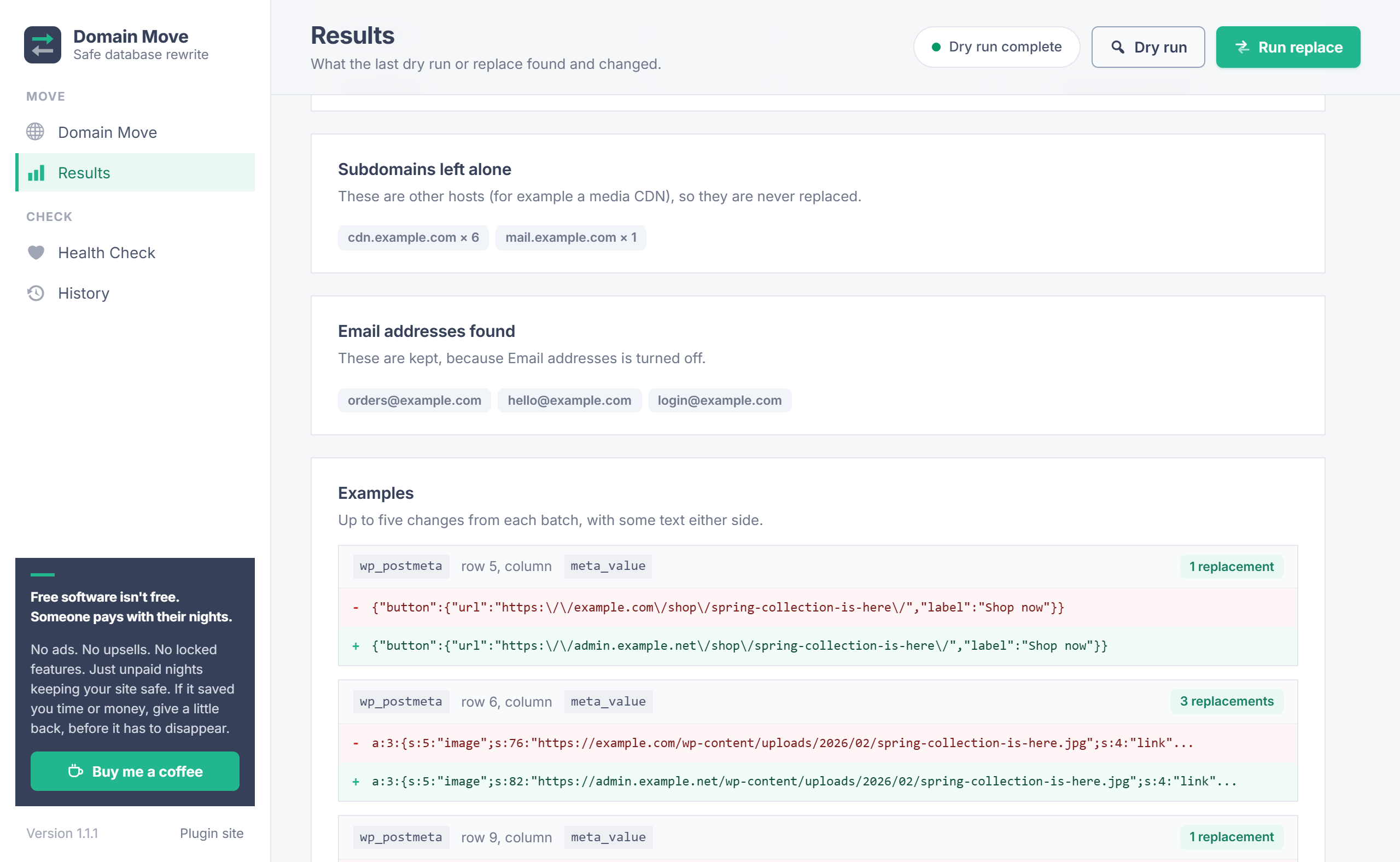The image size is (1400, 862).
Task: Select Results in the sidebar
Action: click(135, 173)
